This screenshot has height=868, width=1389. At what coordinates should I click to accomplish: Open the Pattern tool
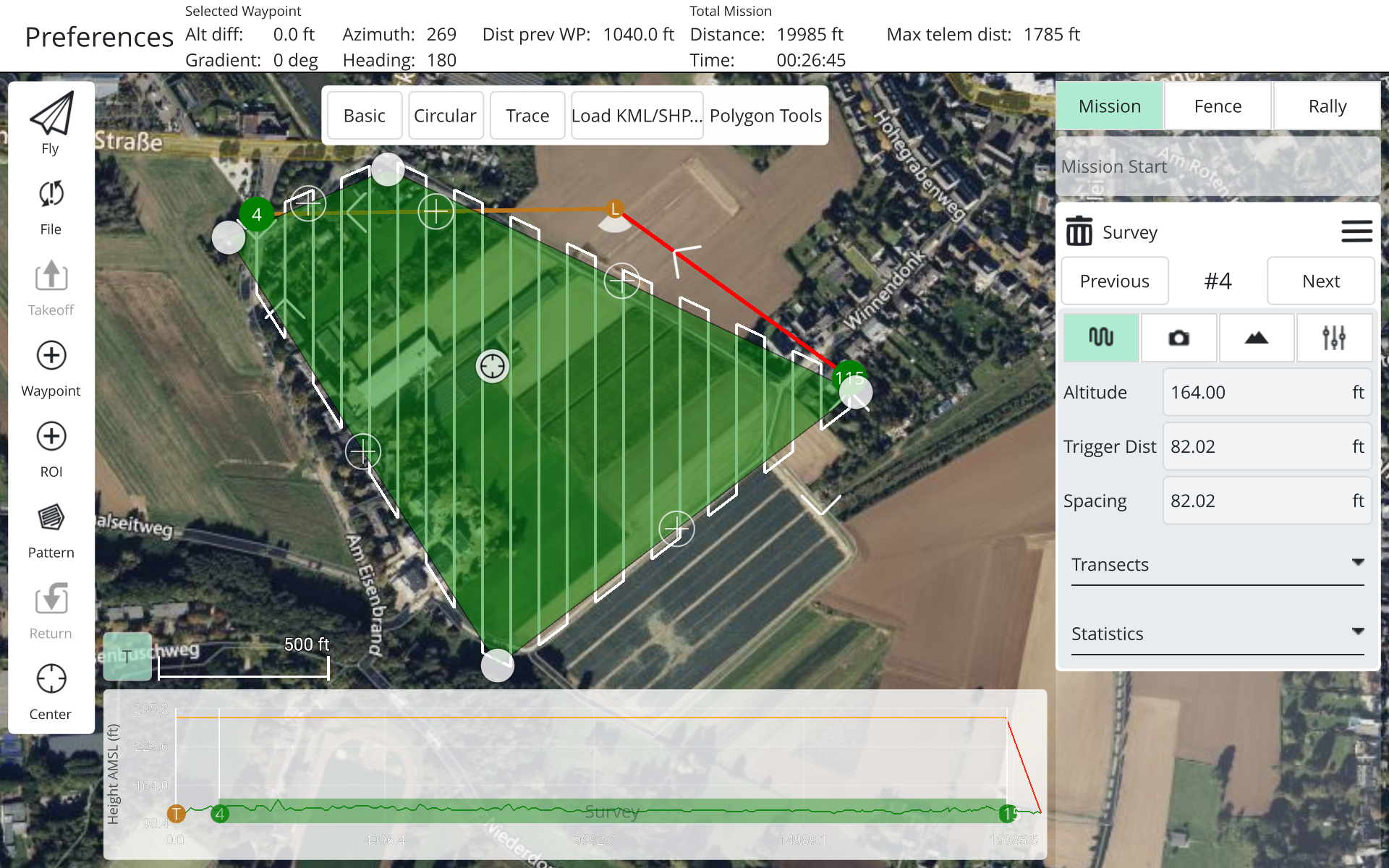point(51,518)
